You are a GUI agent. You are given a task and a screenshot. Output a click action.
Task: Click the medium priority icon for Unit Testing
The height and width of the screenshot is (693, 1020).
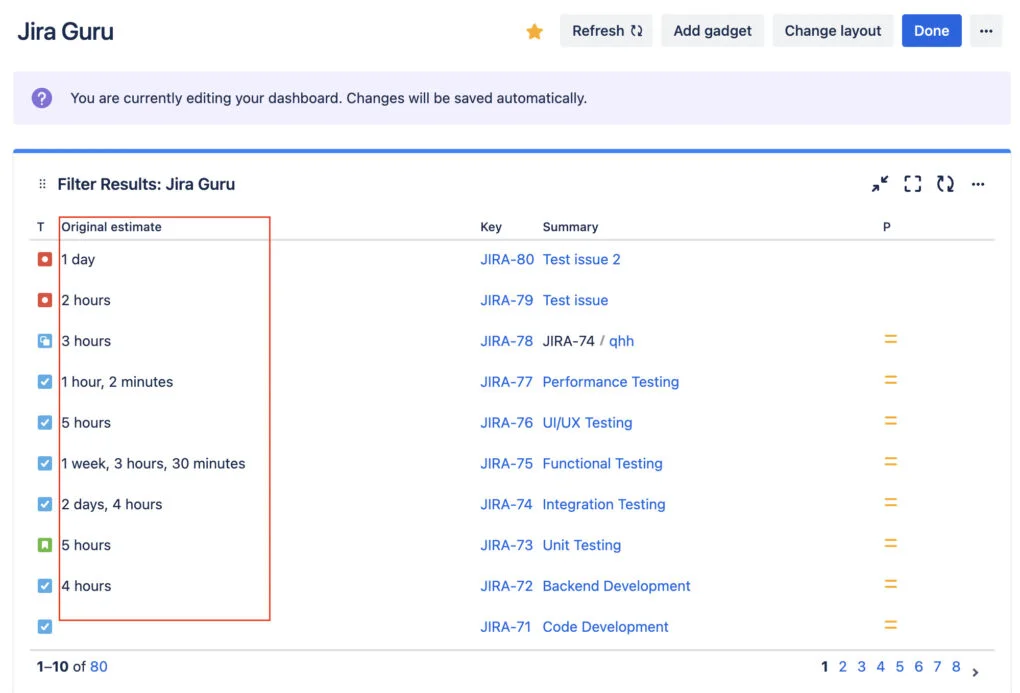(x=891, y=543)
